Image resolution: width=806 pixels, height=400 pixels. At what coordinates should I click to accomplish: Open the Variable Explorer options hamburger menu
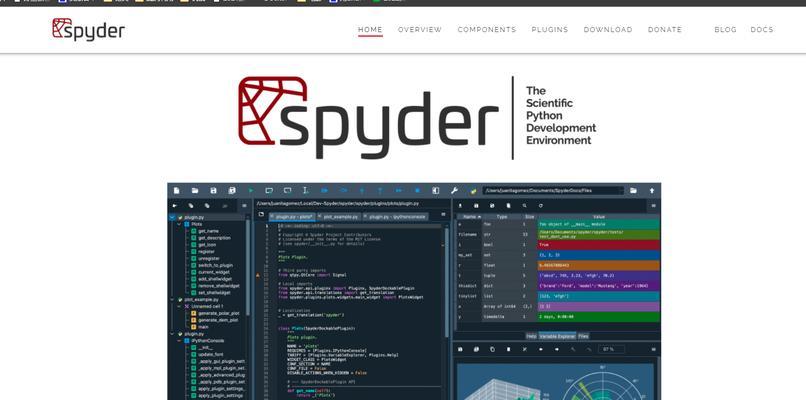[x=654, y=206]
